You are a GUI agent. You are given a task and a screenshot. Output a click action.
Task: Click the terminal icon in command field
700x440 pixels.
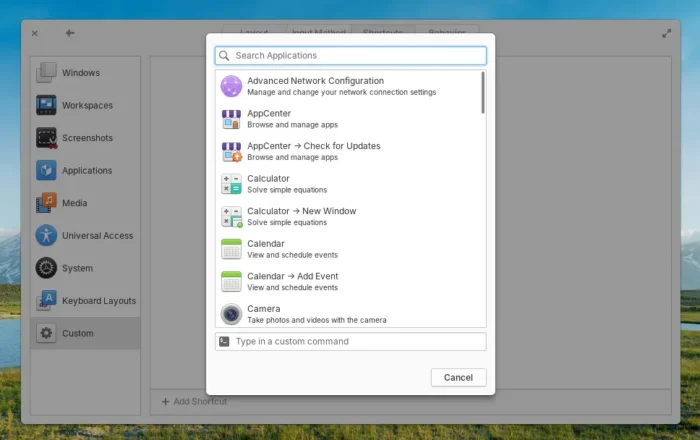(224, 341)
